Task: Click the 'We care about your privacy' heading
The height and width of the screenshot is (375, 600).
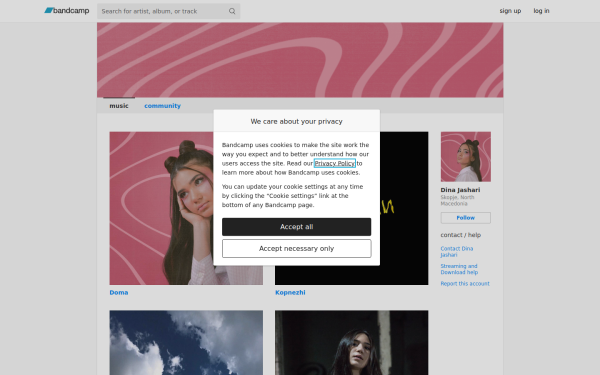Action: coord(297,121)
